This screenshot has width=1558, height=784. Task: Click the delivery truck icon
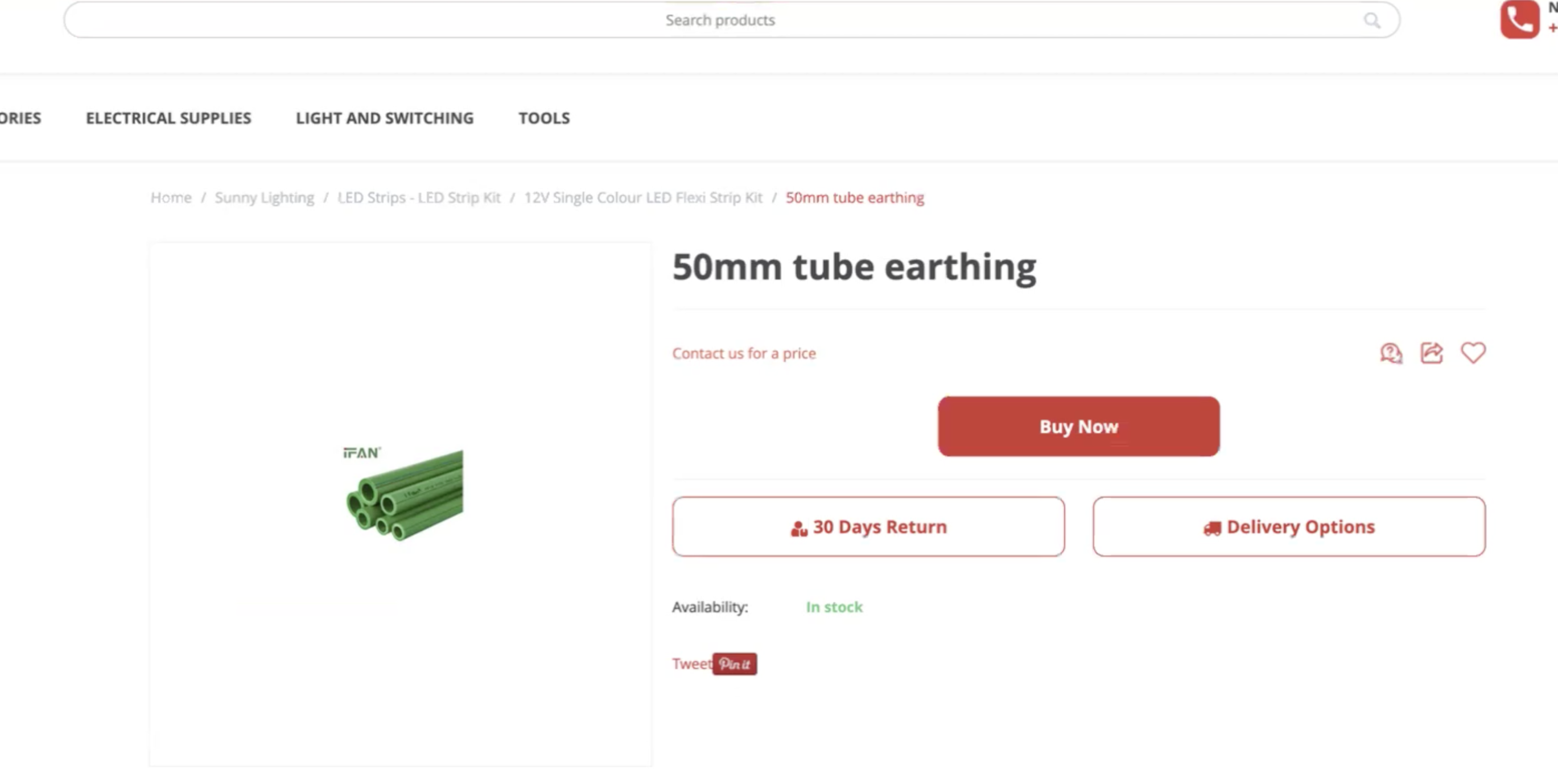(x=1212, y=528)
